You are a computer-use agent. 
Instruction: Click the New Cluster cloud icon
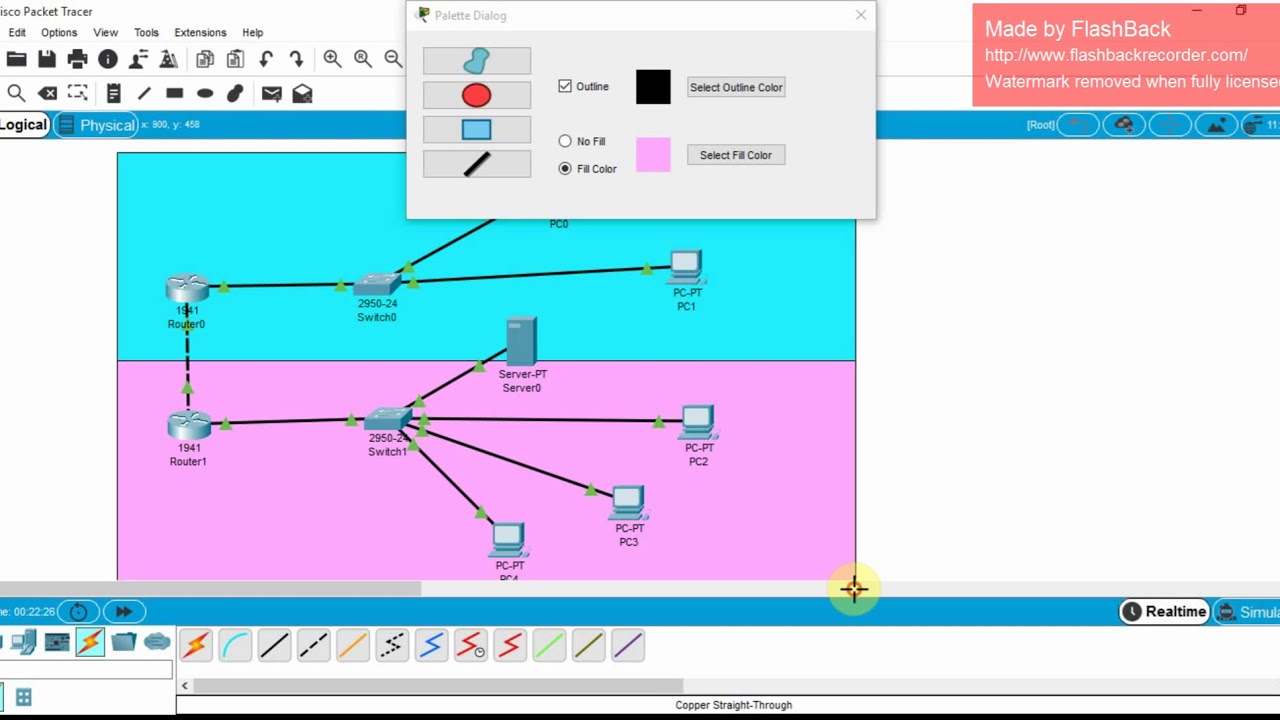1124,125
